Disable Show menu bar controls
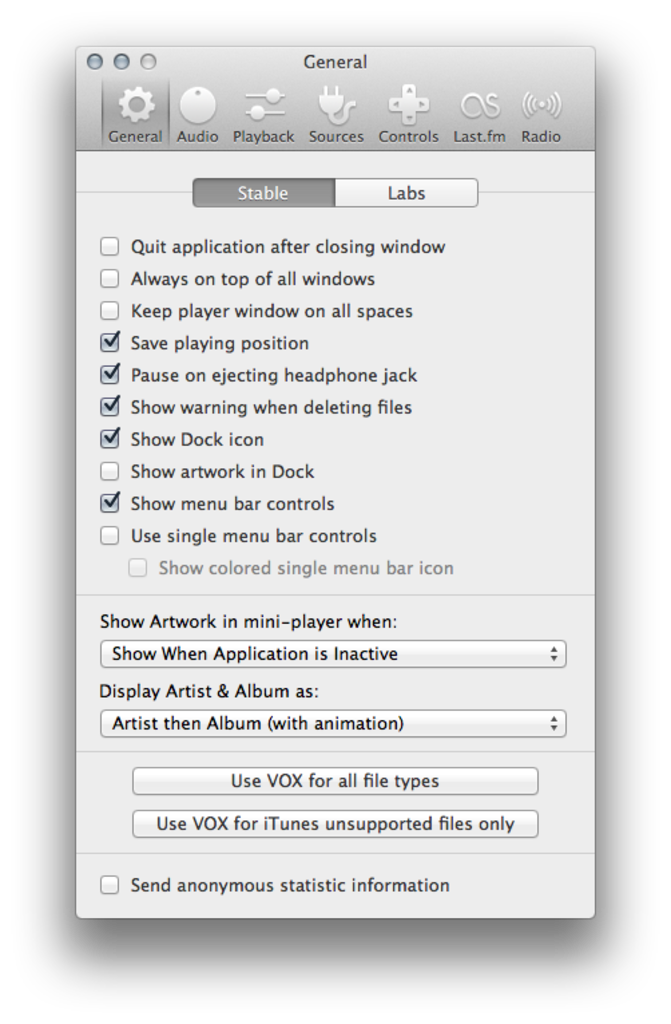The height and width of the screenshot is (1024, 671). pyautogui.click(x=110, y=503)
